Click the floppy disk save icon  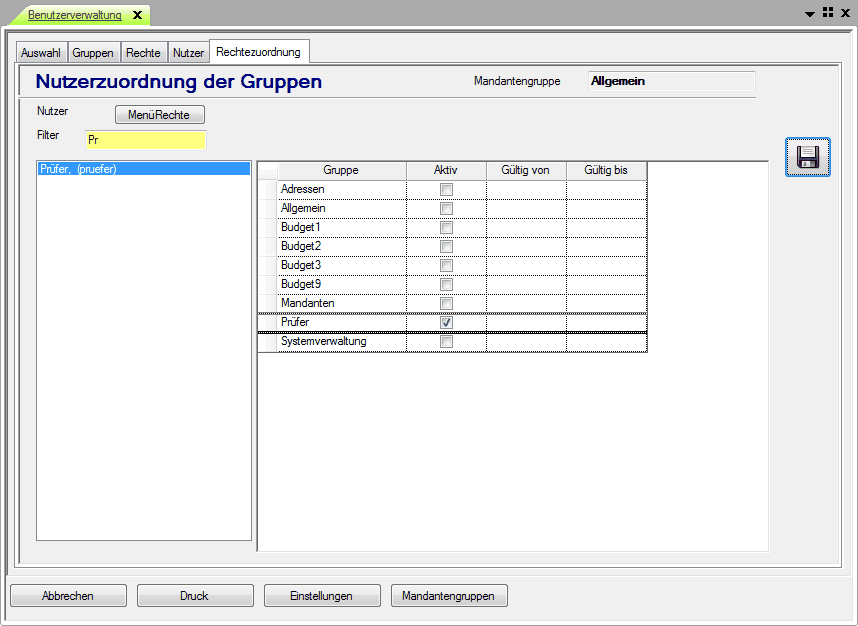[x=807, y=157]
